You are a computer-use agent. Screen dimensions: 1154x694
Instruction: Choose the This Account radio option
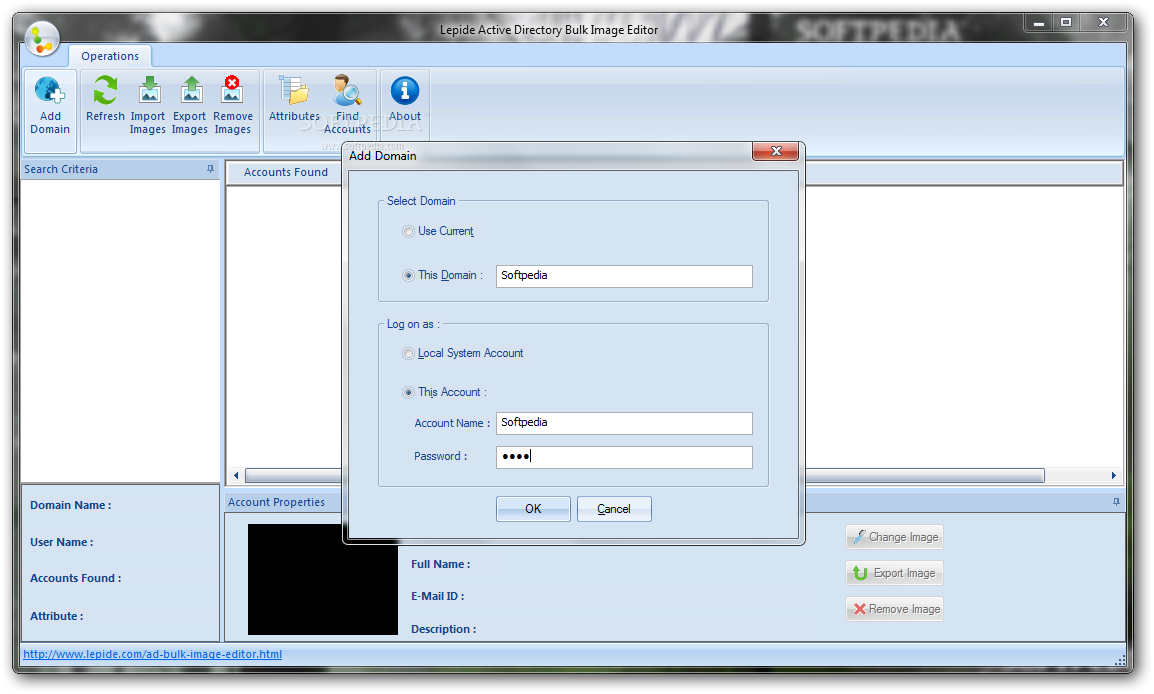click(408, 393)
